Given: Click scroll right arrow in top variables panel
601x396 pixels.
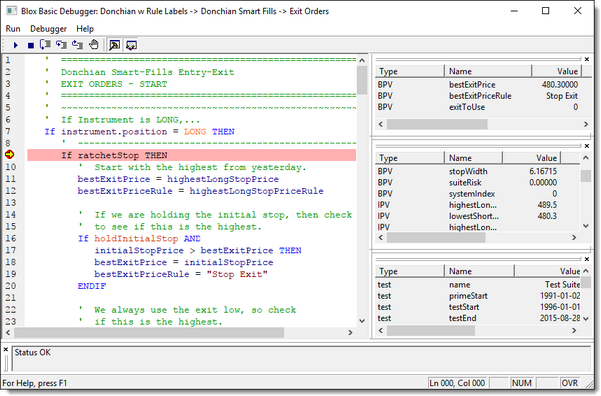Looking at the screenshot, I should (586, 124).
